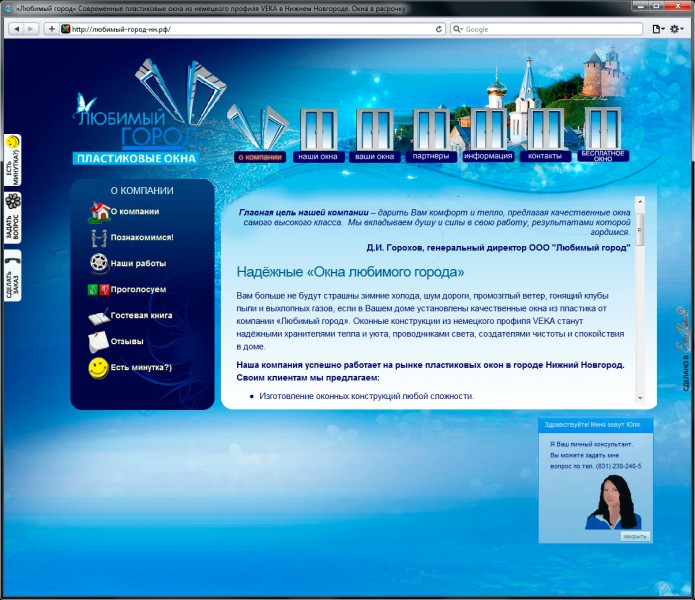The width and height of the screenshot is (695, 600).
Task: Open the 'информация' menu tab
Action: [x=488, y=156]
